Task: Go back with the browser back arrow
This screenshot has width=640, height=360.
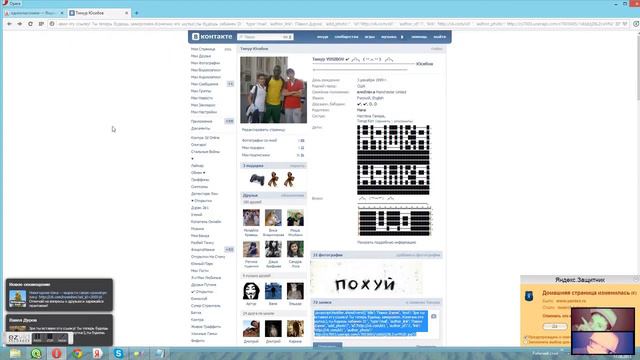Action: [9, 24]
